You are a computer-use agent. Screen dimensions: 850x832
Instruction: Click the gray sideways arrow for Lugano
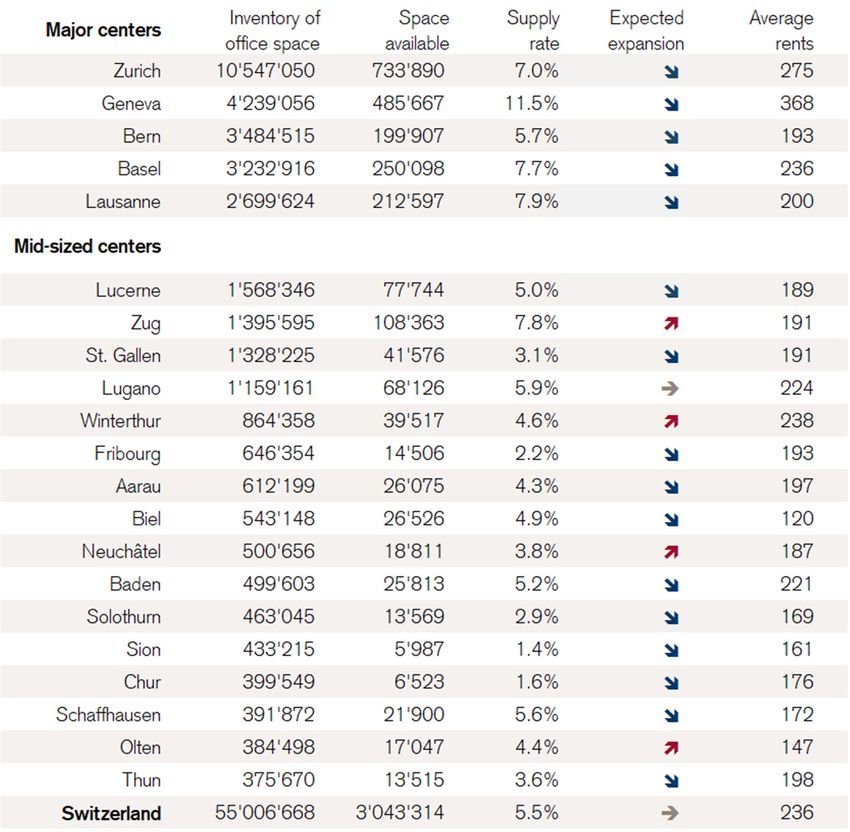pos(670,389)
